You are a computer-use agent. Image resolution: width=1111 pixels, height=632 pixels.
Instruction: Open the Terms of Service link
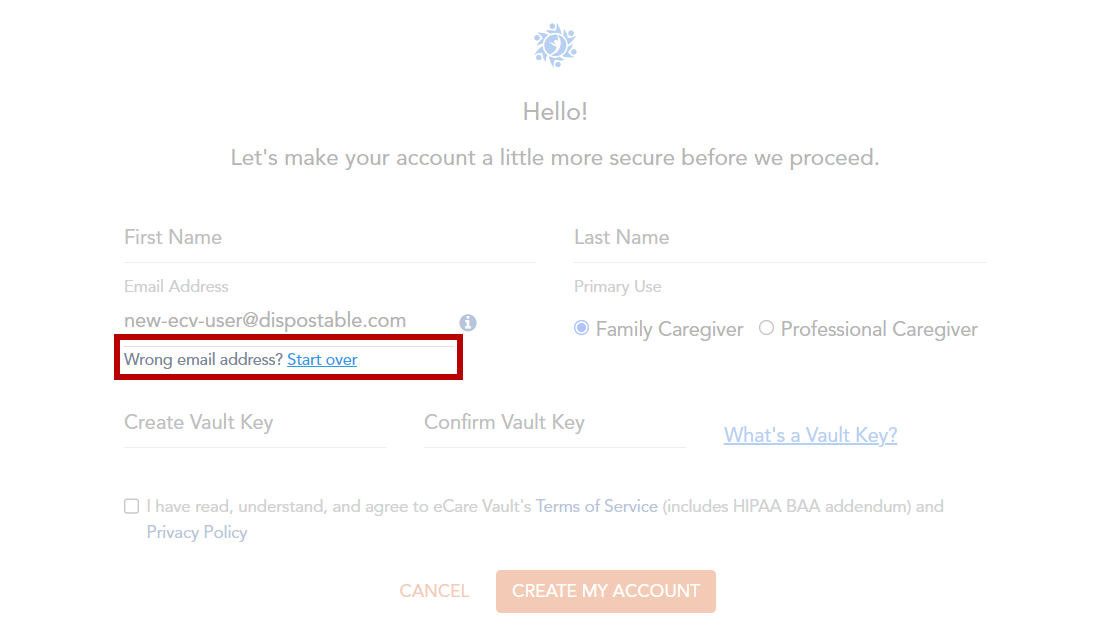597,507
